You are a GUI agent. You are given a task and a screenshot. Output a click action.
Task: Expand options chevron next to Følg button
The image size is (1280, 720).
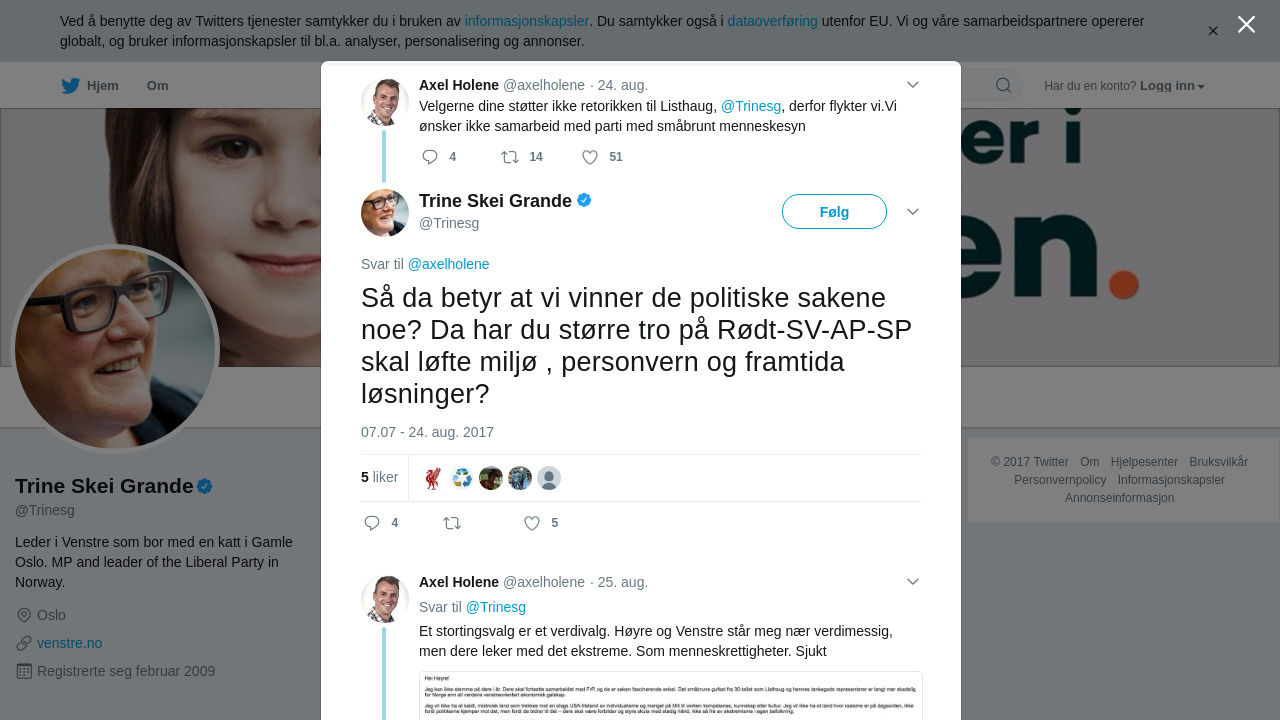coord(912,212)
